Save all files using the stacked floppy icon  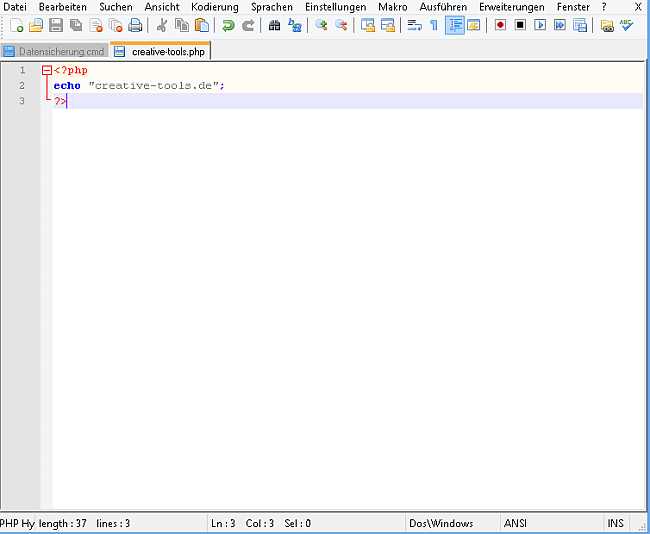pos(76,25)
